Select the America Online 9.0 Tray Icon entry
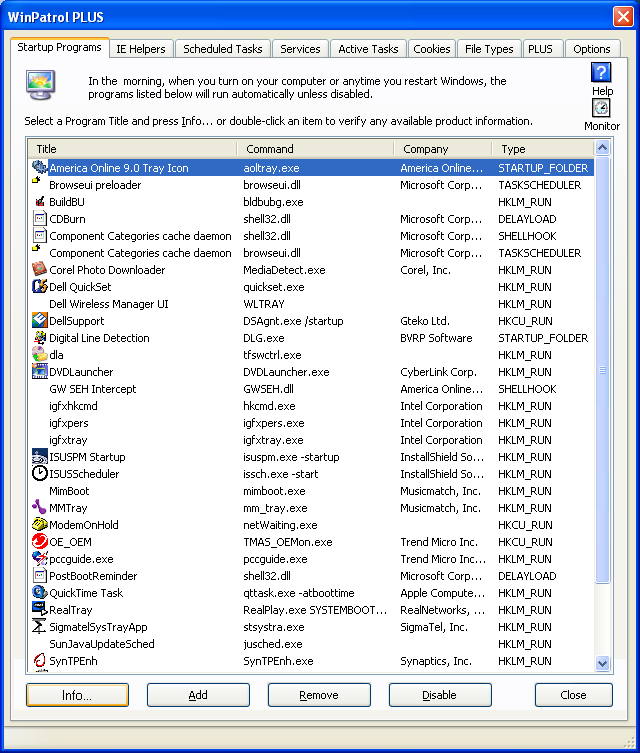The image size is (640, 753). pos(118,168)
